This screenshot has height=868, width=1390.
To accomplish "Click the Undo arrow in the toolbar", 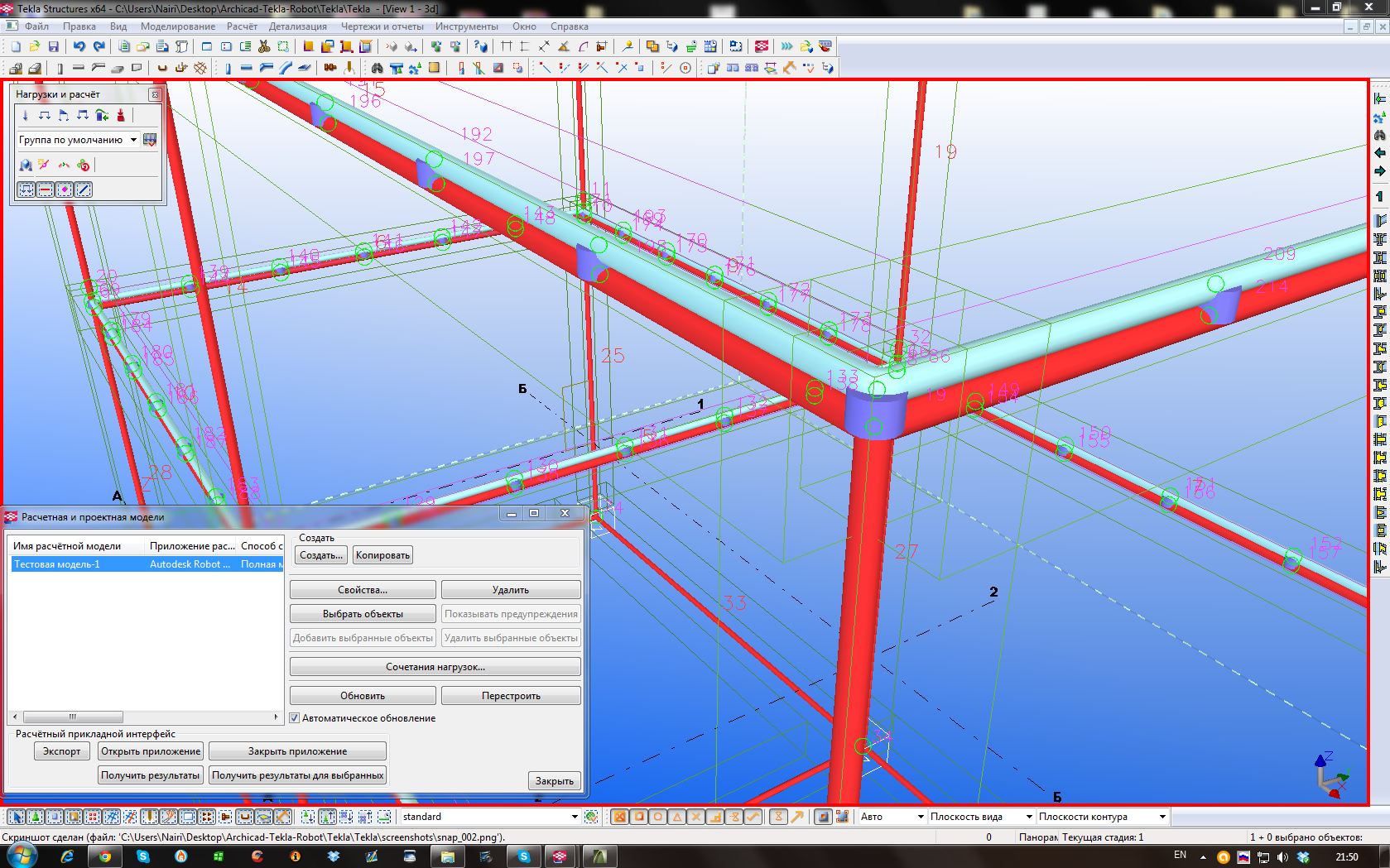I will [x=79, y=47].
